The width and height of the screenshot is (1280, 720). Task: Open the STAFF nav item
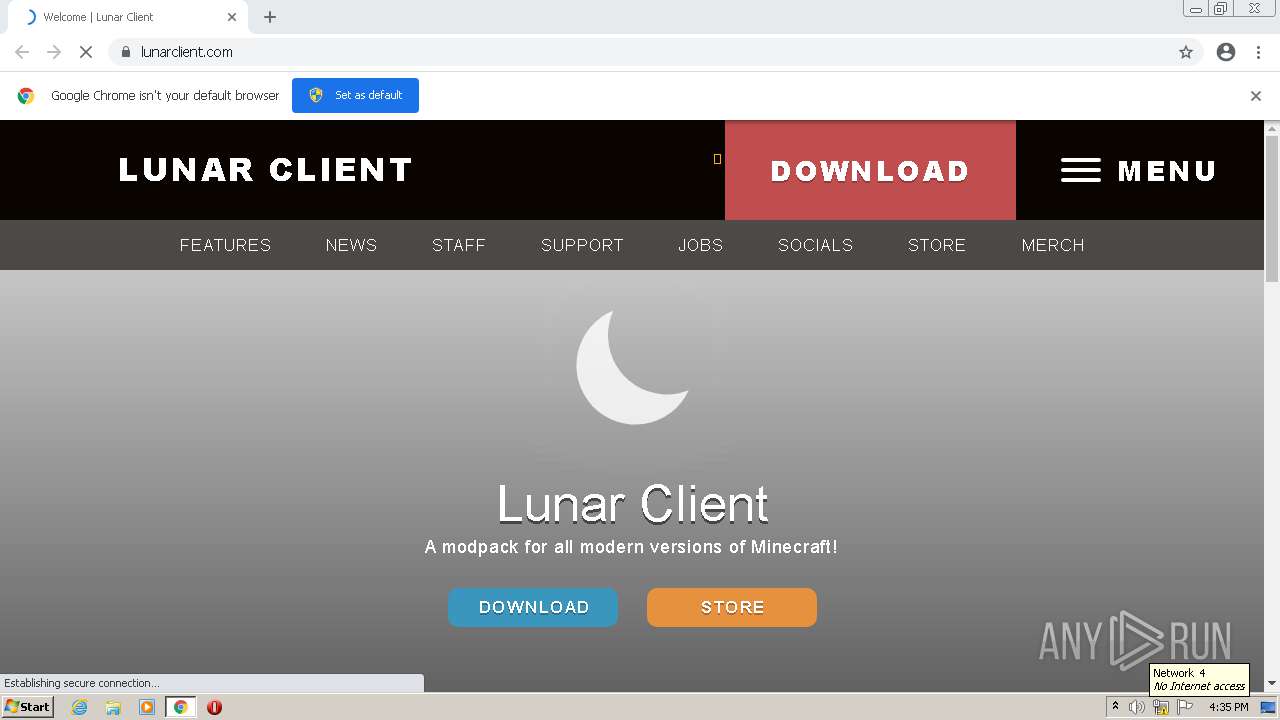pos(459,245)
